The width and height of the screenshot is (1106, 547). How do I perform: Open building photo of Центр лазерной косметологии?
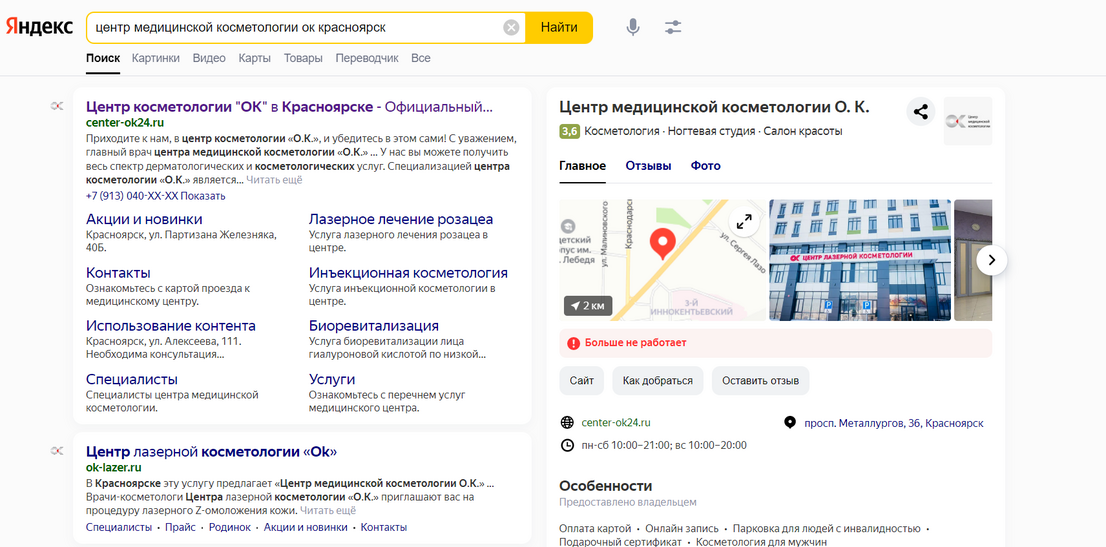click(x=860, y=260)
